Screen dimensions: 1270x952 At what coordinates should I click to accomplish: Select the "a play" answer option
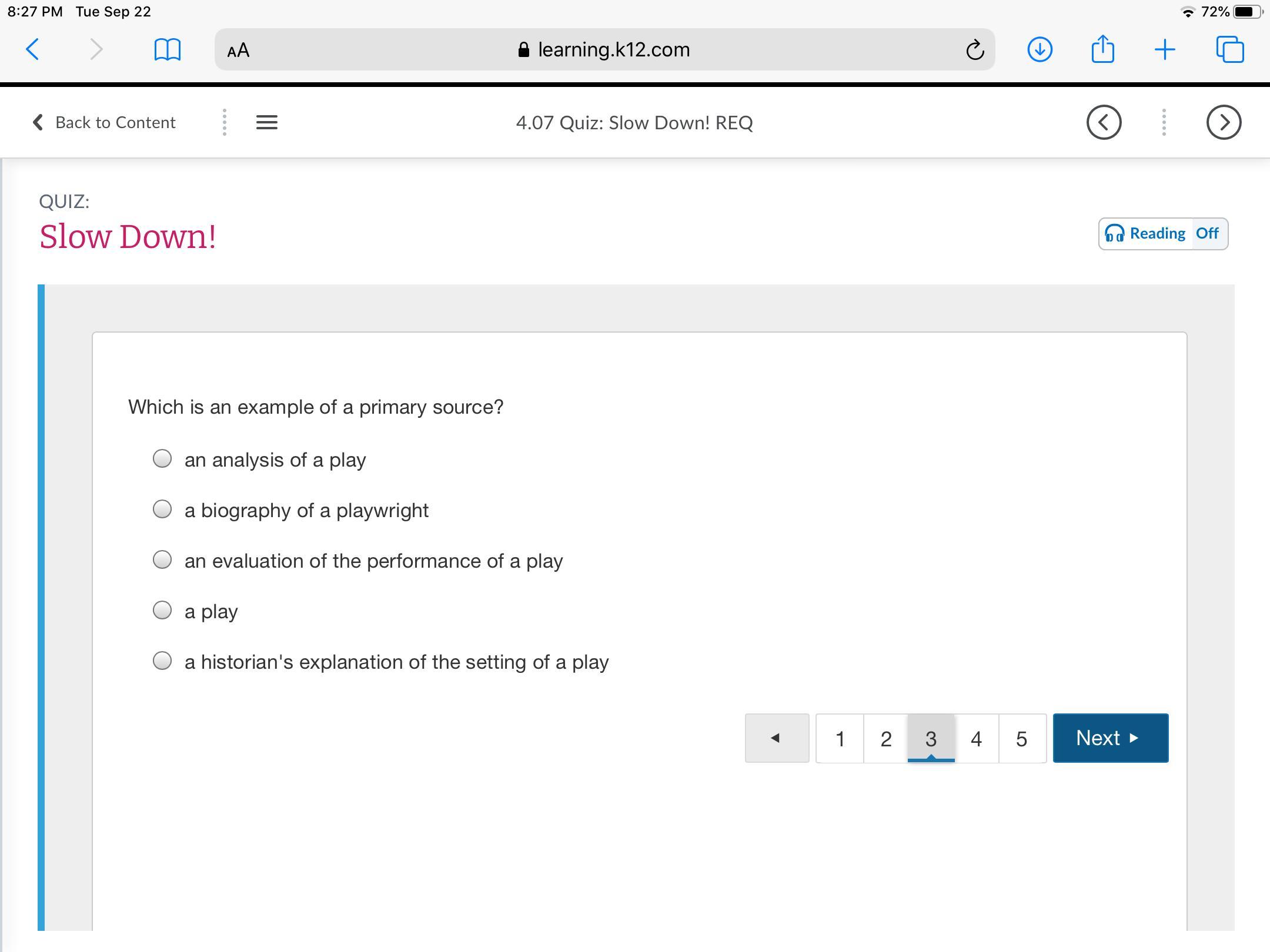[x=162, y=611]
